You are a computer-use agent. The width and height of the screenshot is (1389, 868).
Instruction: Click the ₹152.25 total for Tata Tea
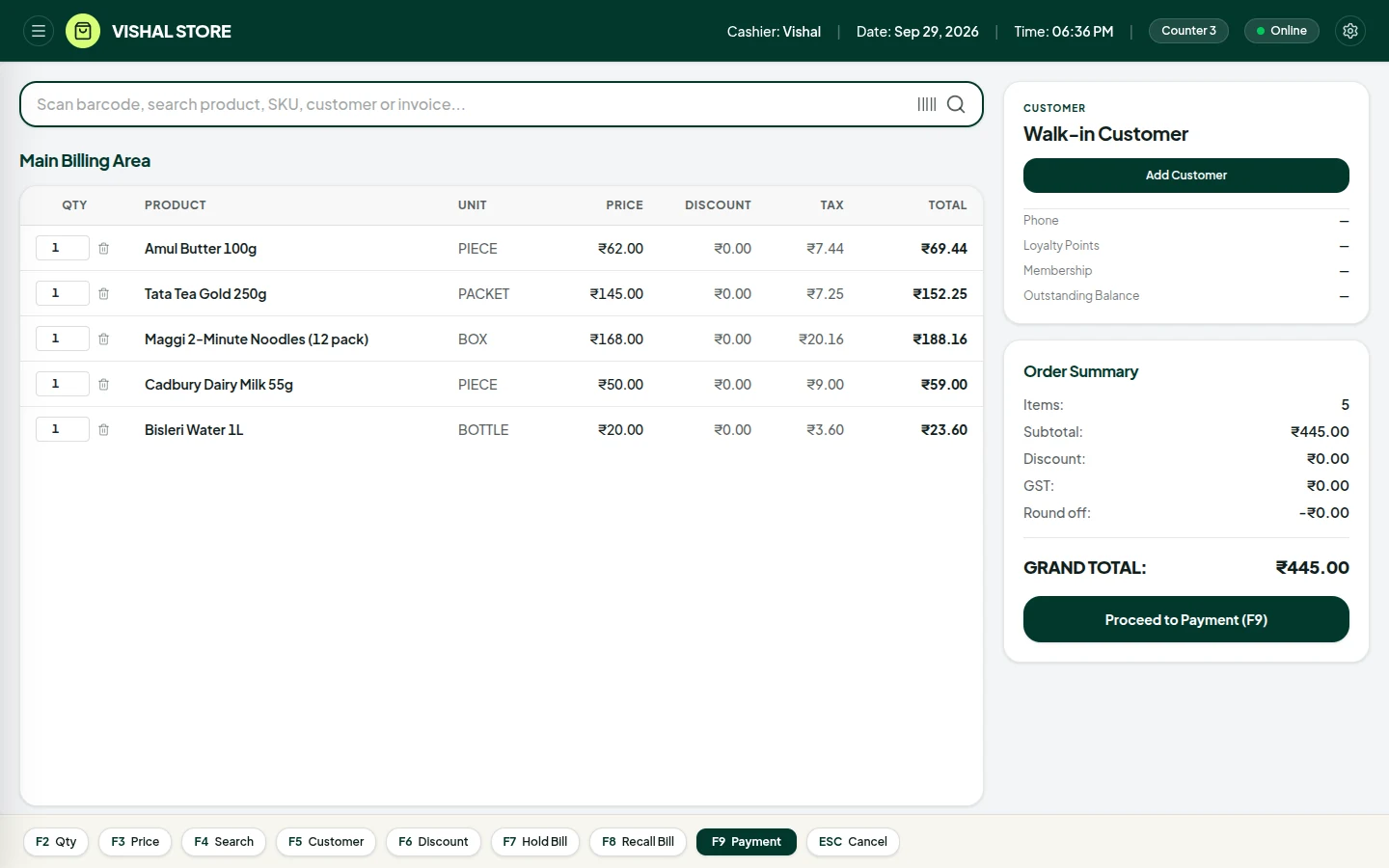tap(940, 294)
